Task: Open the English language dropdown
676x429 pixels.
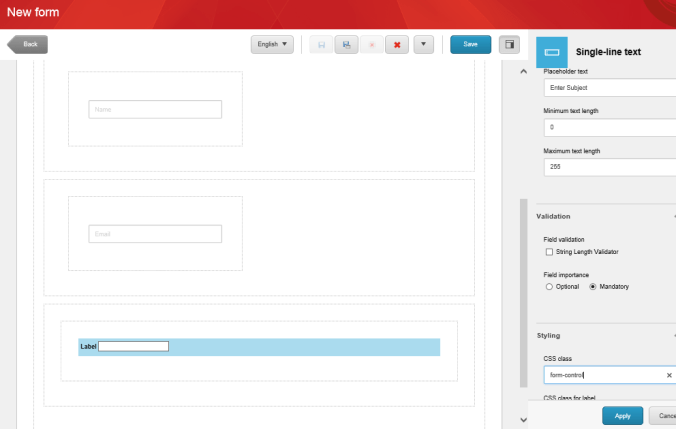Action: click(272, 44)
